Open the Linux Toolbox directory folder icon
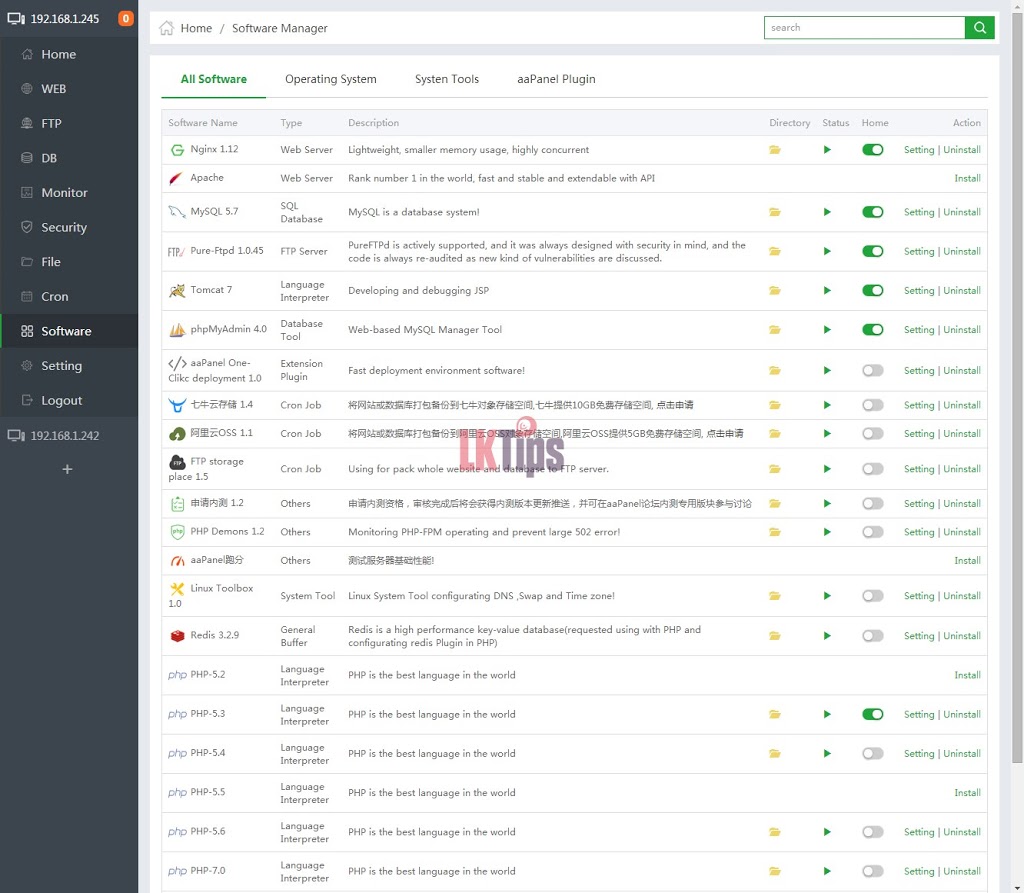This screenshot has width=1024, height=893. click(x=775, y=596)
